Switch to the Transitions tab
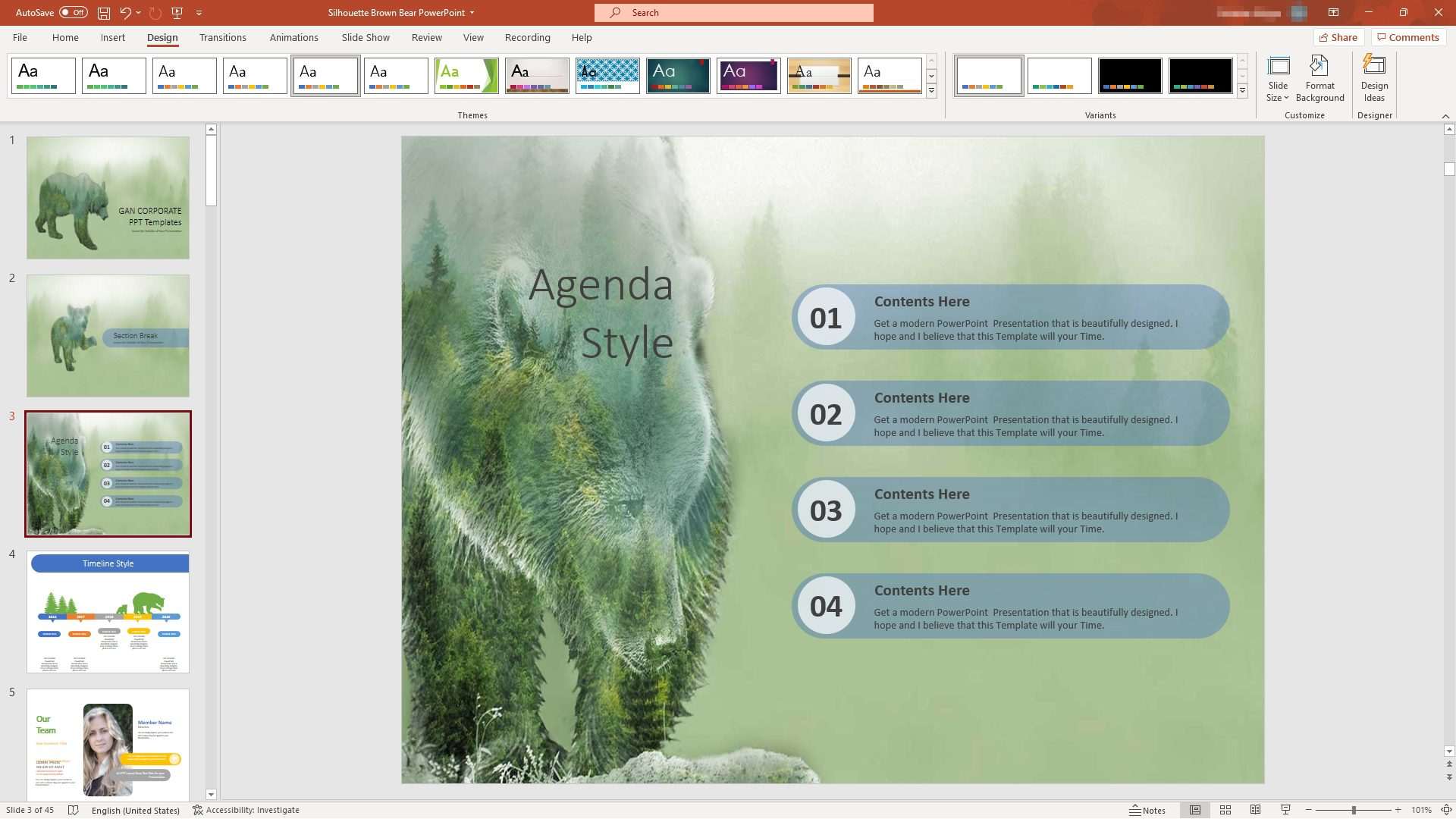 pyautogui.click(x=222, y=37)
